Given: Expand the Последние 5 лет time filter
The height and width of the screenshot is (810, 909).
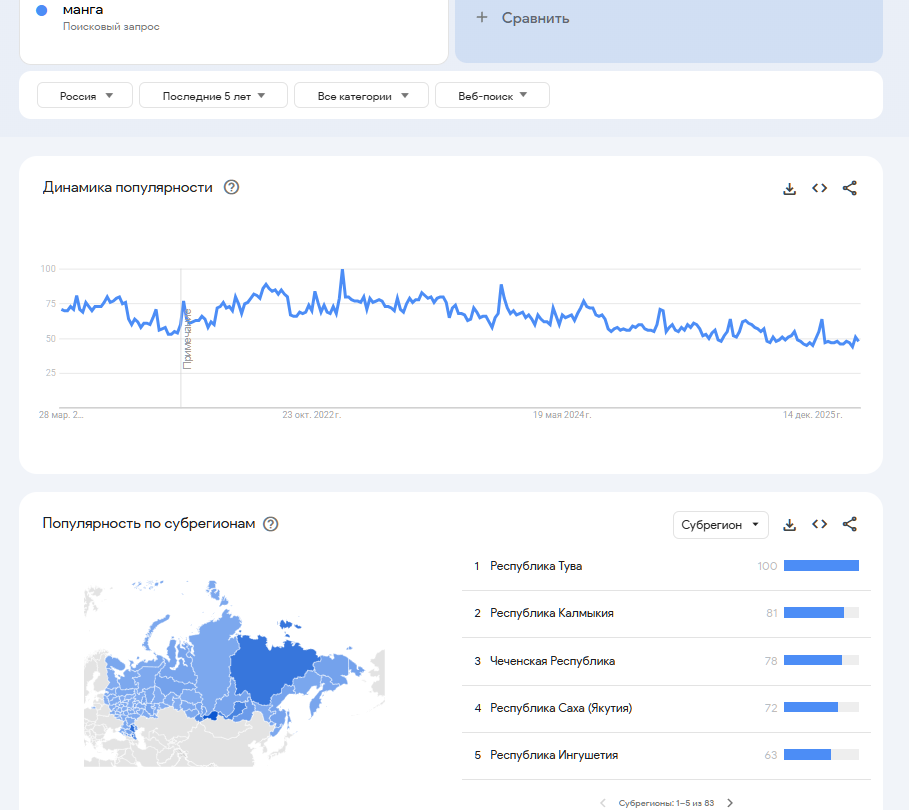Looking at the screenshot, I should [213, 96].
